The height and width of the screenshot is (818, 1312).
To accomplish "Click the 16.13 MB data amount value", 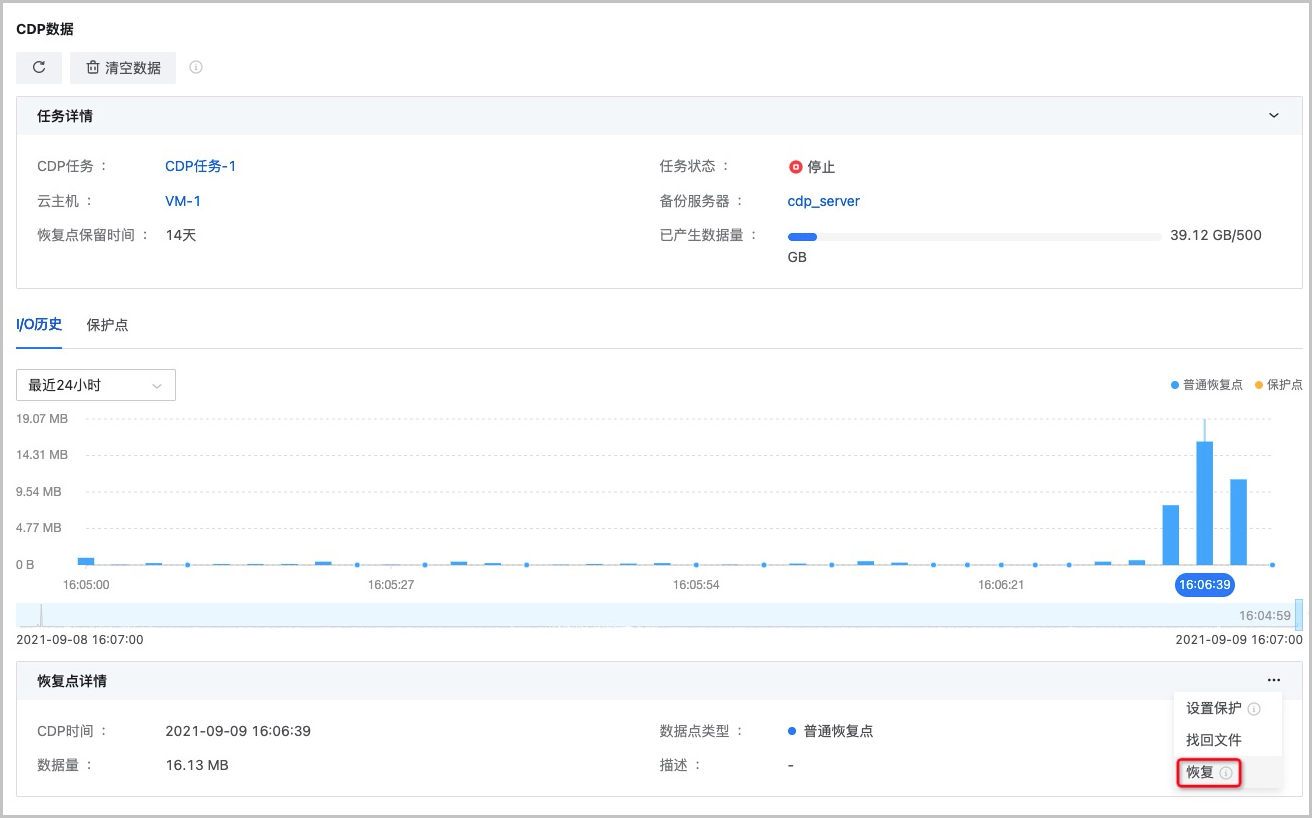I will [x=197, y=765].
